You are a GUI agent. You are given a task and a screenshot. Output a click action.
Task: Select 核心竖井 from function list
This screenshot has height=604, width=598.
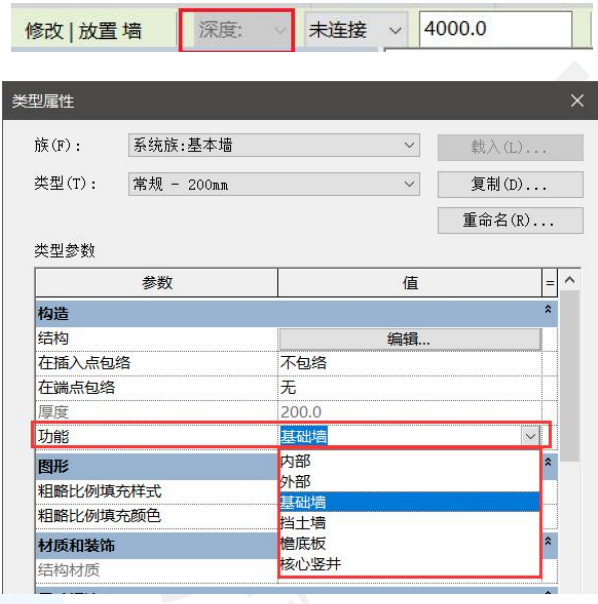[x=410, y=564]
